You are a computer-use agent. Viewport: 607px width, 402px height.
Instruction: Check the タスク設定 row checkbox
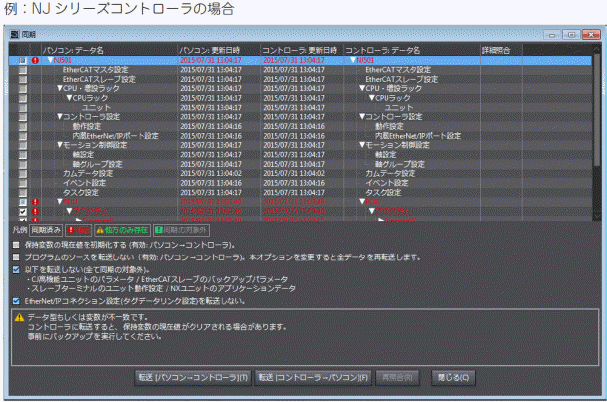(x=23, y=192)
